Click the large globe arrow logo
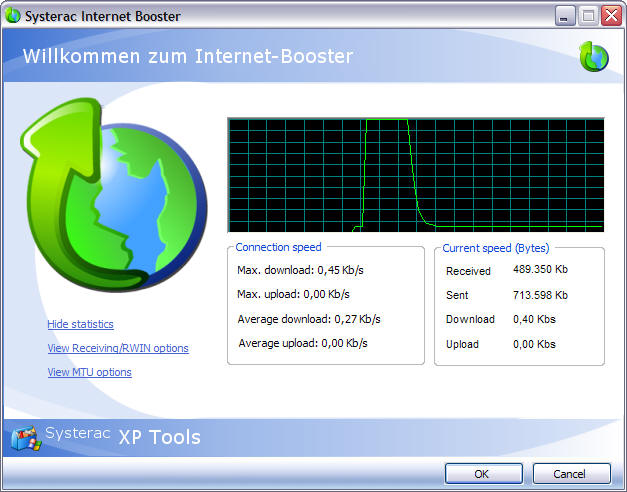 [x=114, y=194]
